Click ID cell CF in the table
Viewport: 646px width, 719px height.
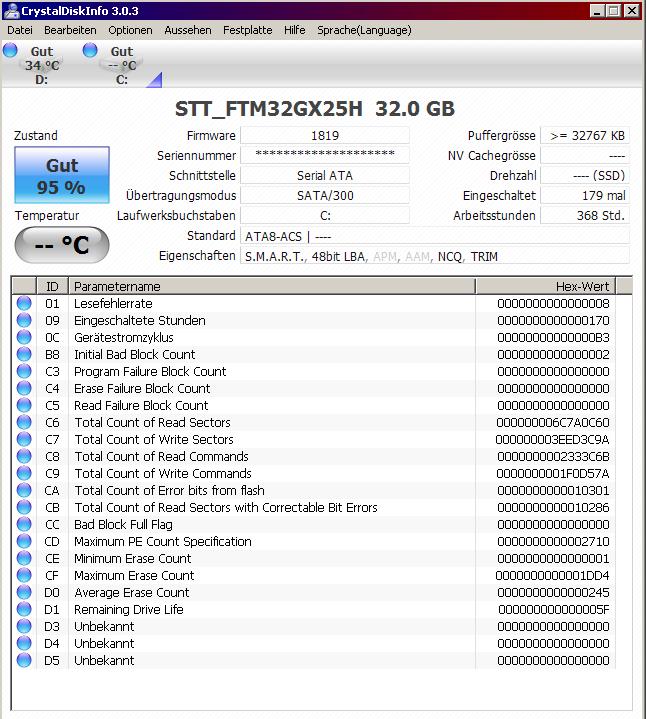coord(52,575)
